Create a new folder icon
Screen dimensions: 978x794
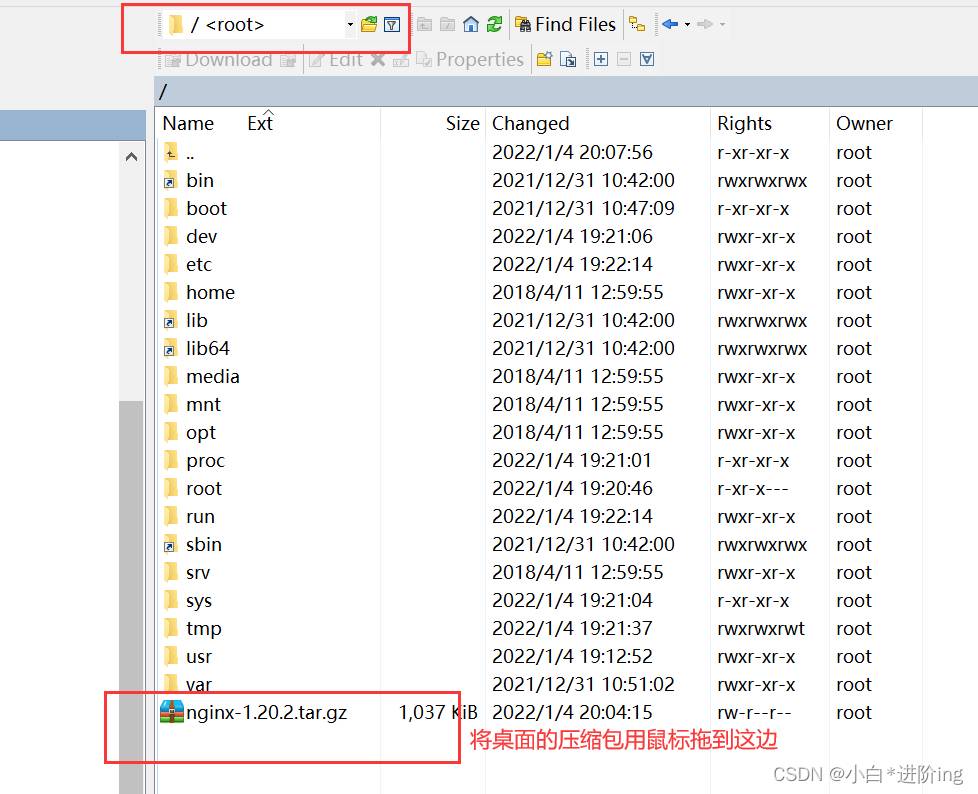pos(544,60)
